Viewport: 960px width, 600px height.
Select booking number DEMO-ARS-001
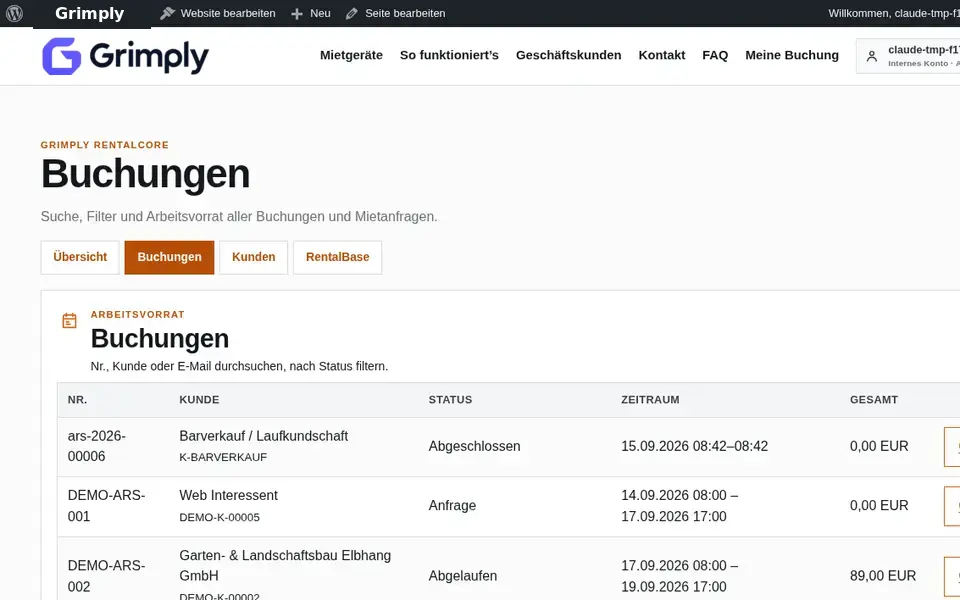pyautogui.click(x=107, y=506)
